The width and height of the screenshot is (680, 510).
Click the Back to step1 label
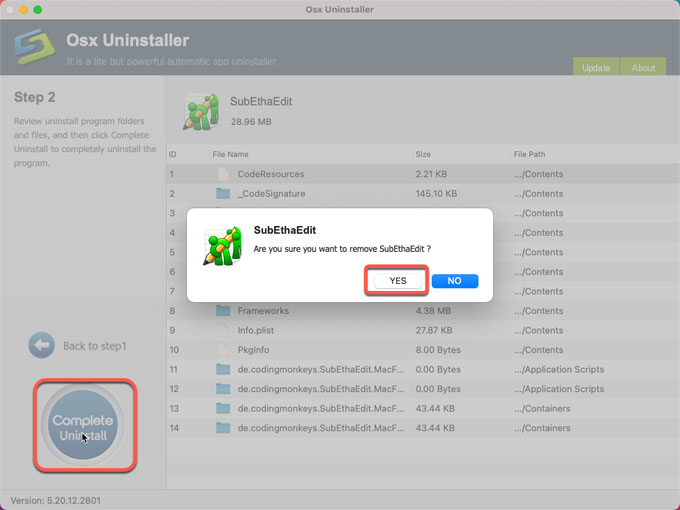pos(95,346)
